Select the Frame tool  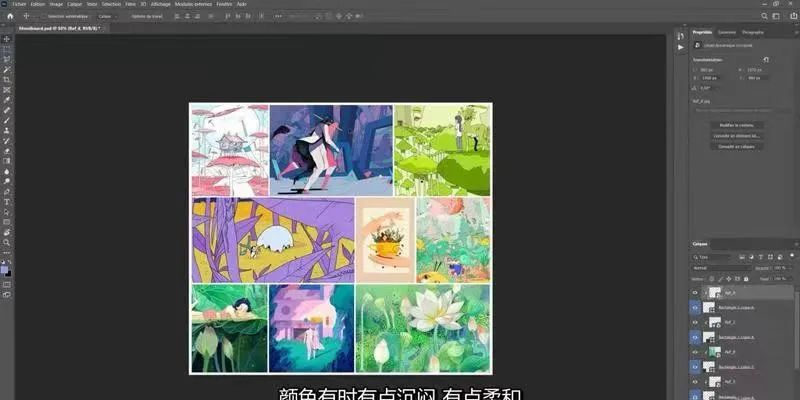(7, 90)
